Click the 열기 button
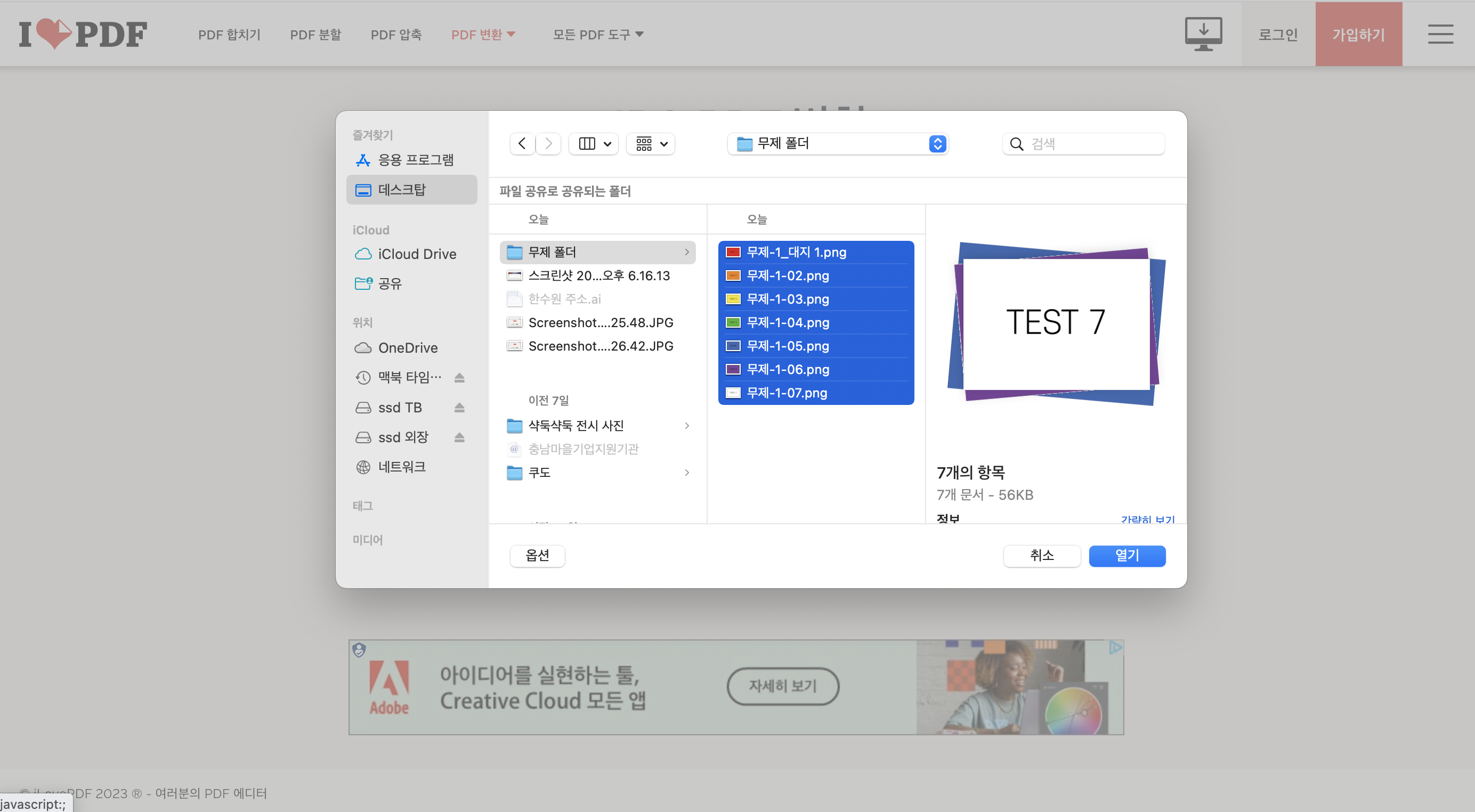The height and width of the screenshot is (812, 1475). pyautogui.click(x=1126, y=556)
